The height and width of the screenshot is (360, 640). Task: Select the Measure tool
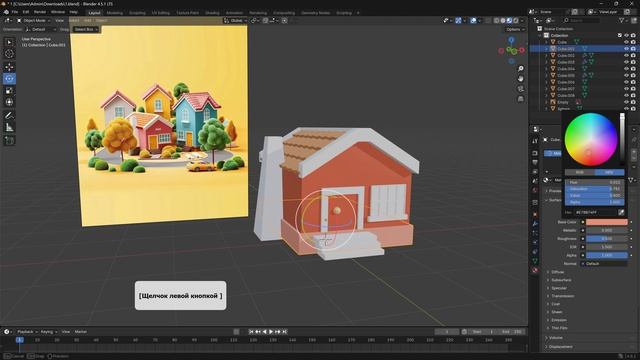9,128
